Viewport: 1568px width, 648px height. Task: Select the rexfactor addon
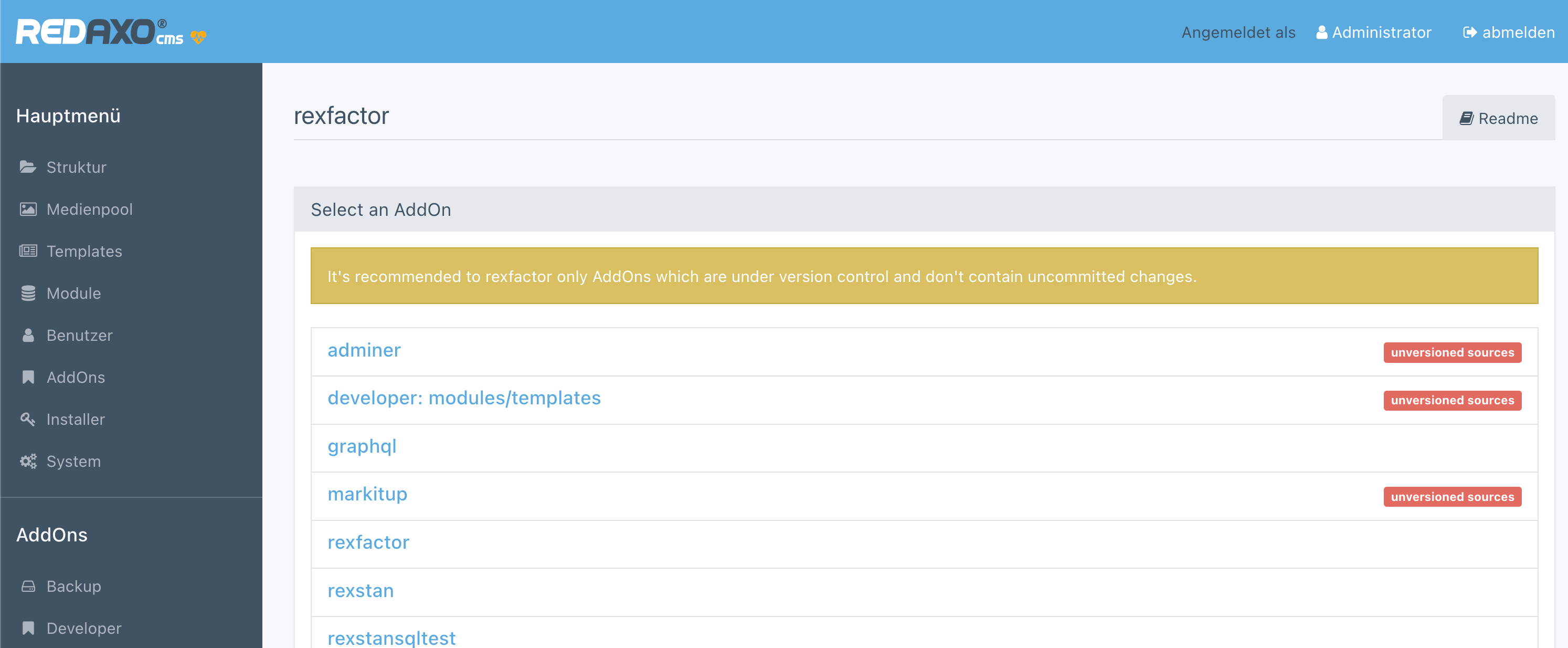coord(369,542)
